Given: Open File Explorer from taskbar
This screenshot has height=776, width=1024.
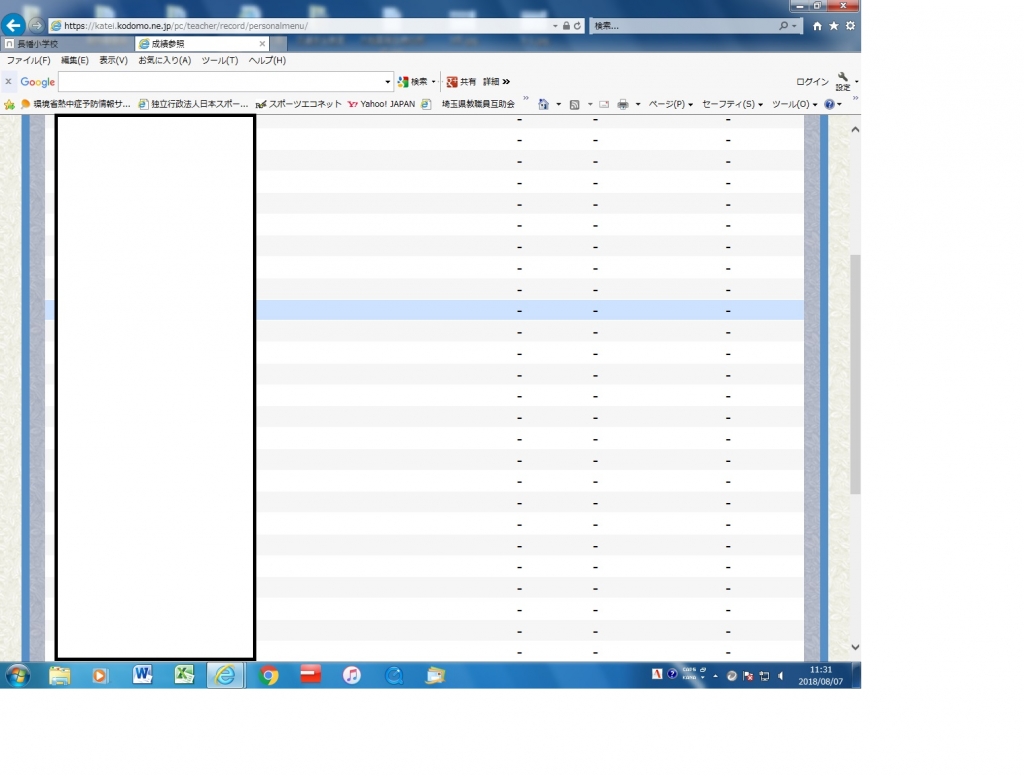Looking at the screenshot, I should pos(59,675).
